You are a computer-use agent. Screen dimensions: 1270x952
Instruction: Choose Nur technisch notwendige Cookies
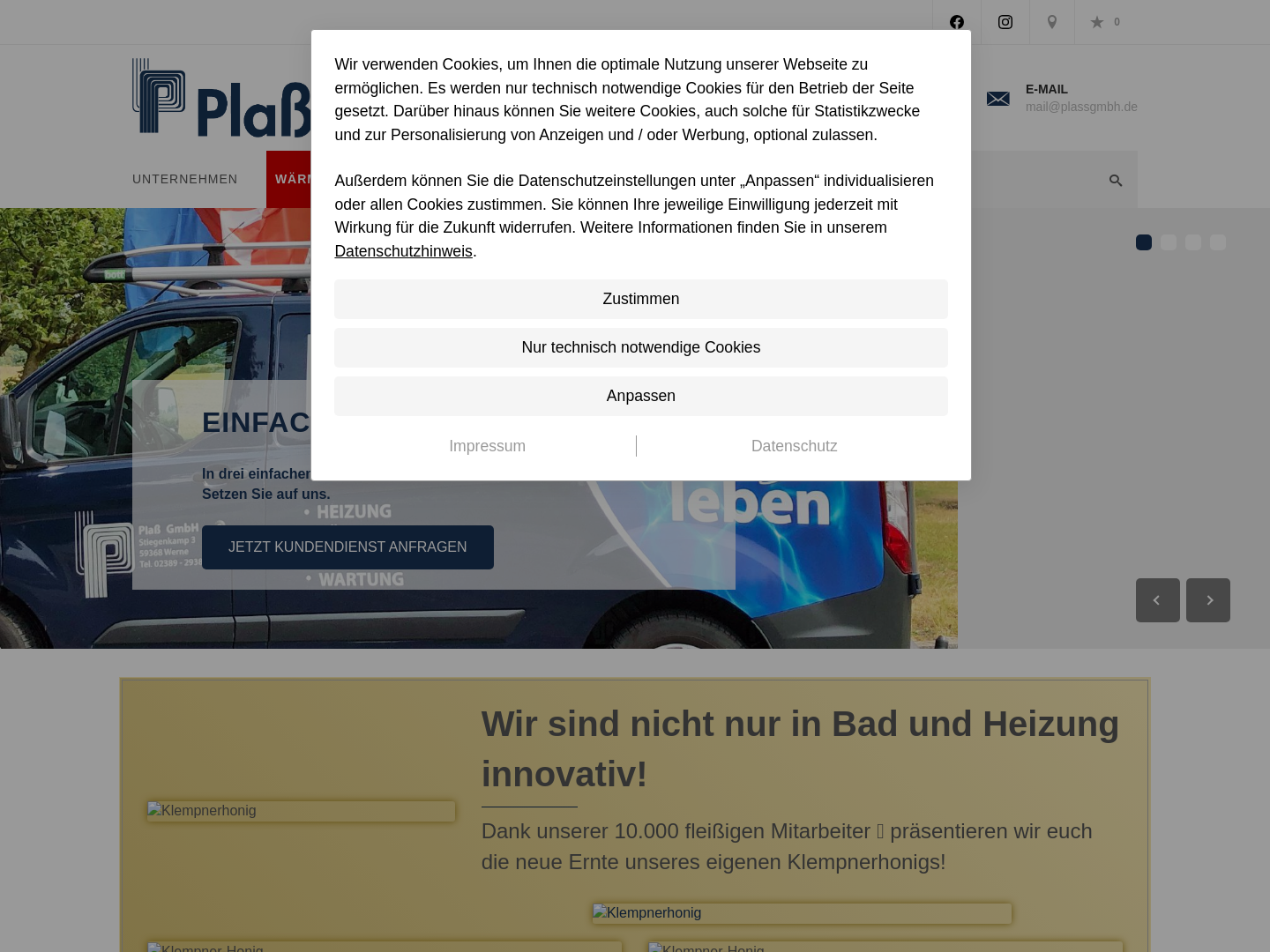641,347
